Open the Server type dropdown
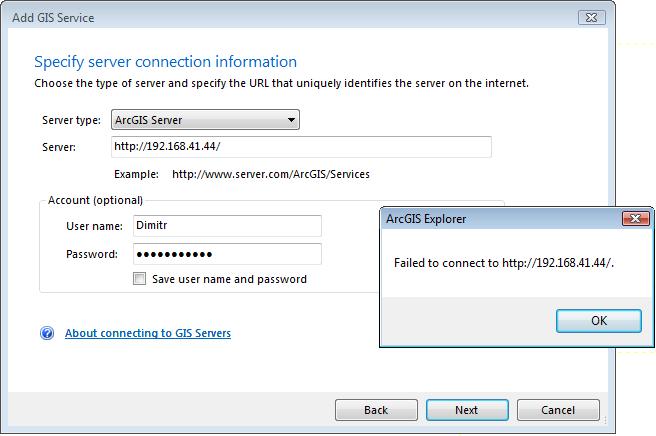The image size is (656, 436). pos(205,121)
